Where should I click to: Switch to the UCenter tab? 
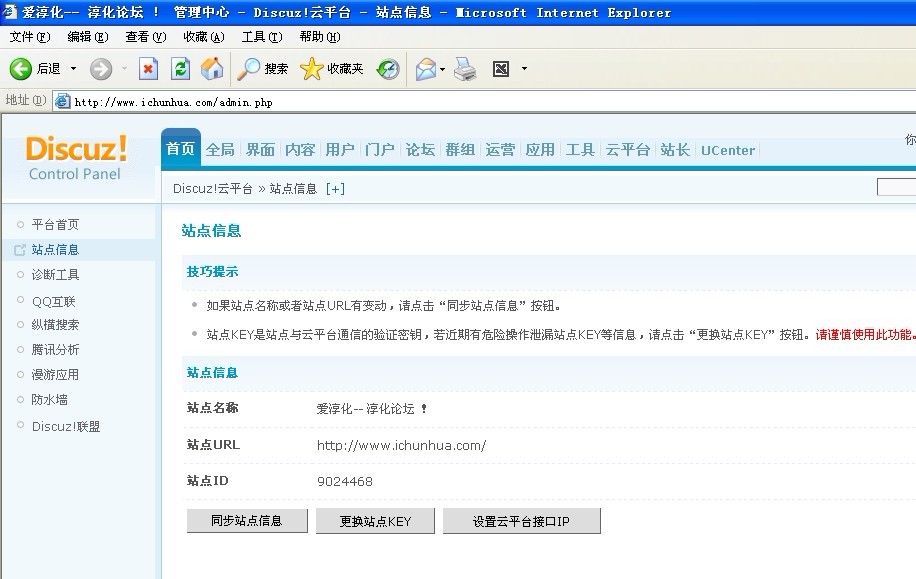728,150
